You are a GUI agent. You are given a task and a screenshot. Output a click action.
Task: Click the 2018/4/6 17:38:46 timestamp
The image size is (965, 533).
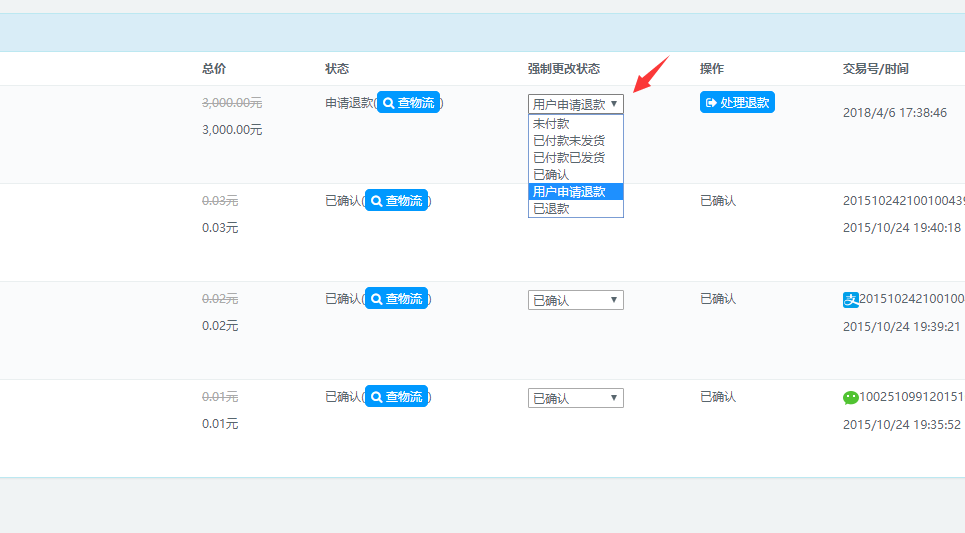pos(894,113)
